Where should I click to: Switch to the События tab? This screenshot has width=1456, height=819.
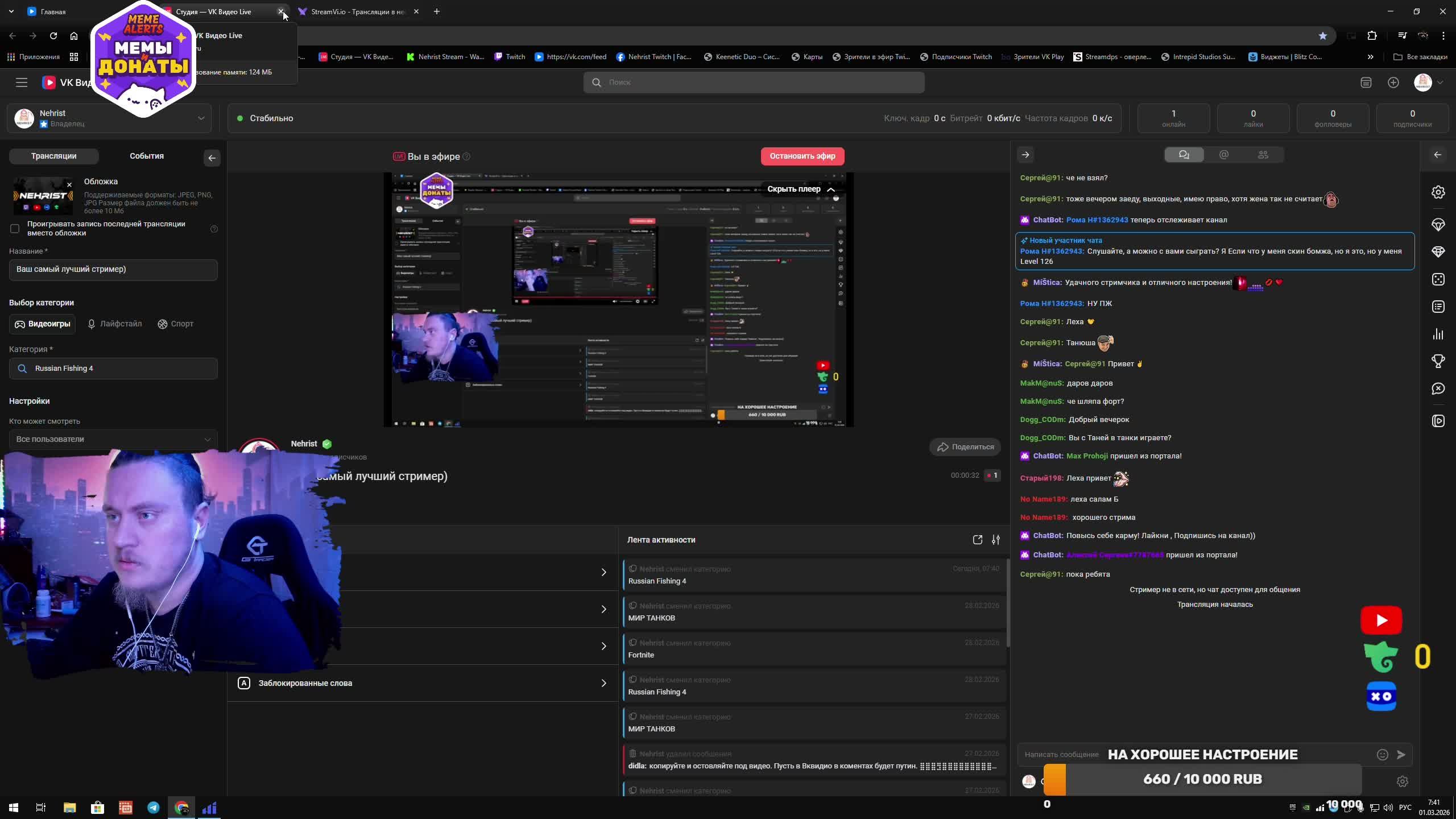146,156
